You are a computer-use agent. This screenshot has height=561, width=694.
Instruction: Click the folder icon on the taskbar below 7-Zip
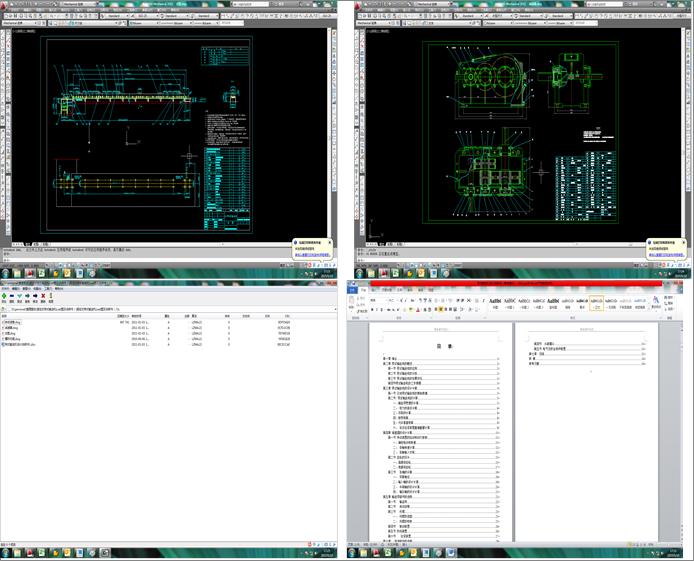click(17, 553)
